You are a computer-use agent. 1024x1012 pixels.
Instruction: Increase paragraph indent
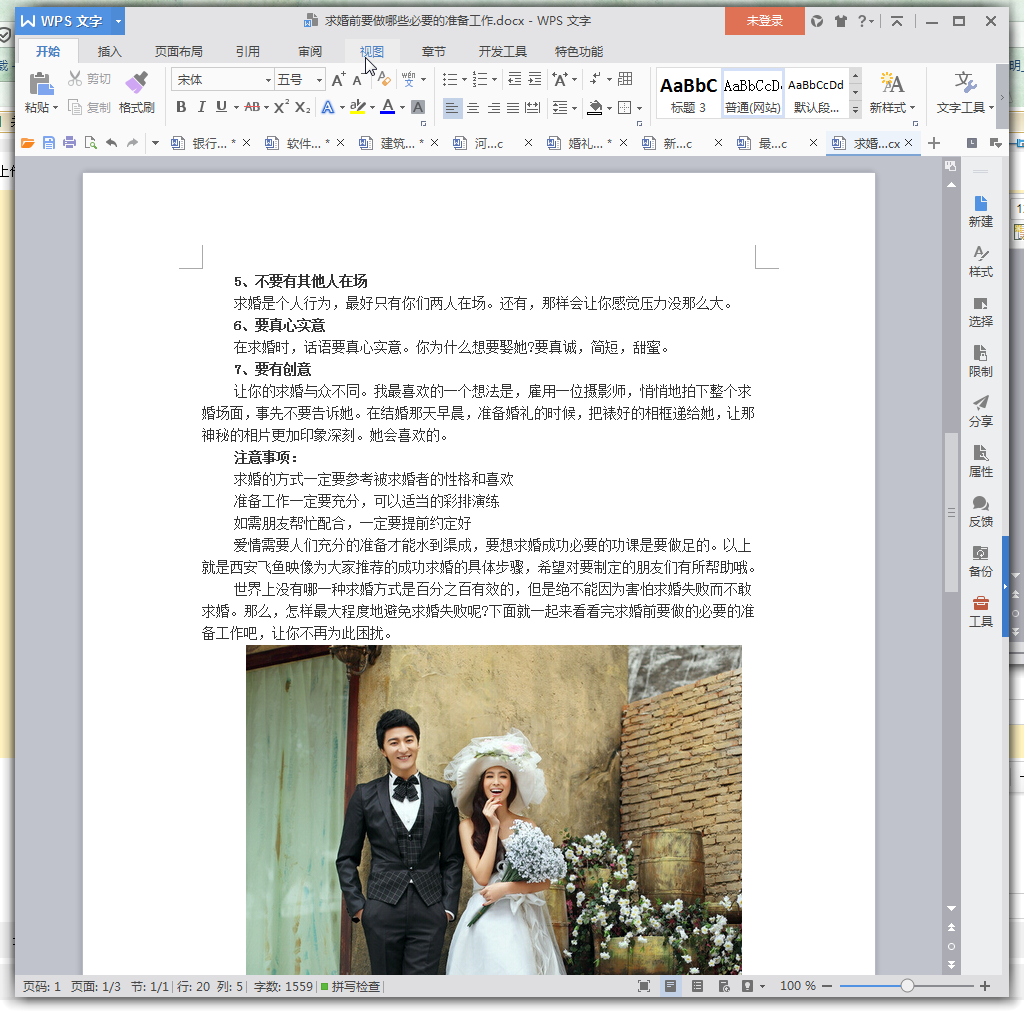[x=535, y=79]
